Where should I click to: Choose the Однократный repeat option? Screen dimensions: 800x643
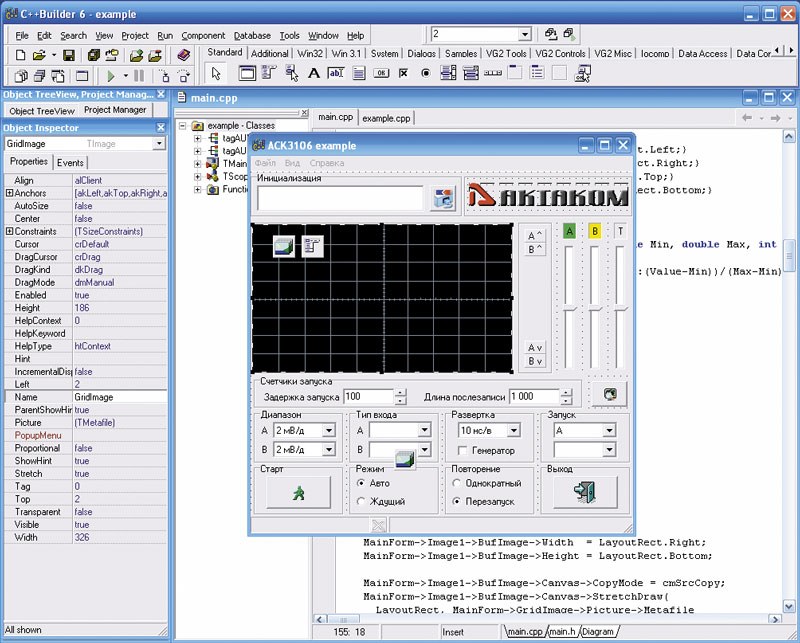coord(457,483)
